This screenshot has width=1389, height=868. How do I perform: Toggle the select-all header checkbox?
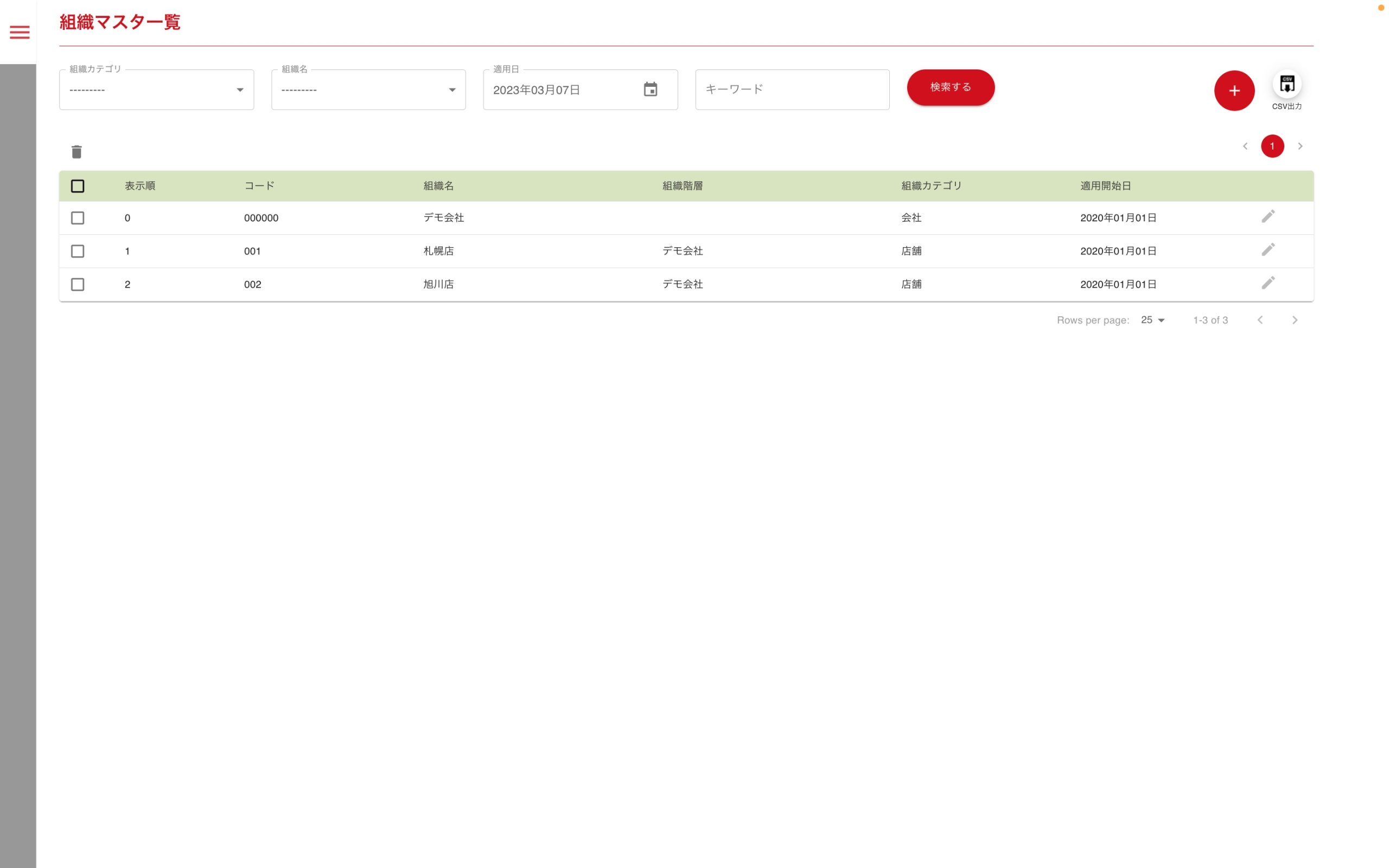click(x=78, y=186)
